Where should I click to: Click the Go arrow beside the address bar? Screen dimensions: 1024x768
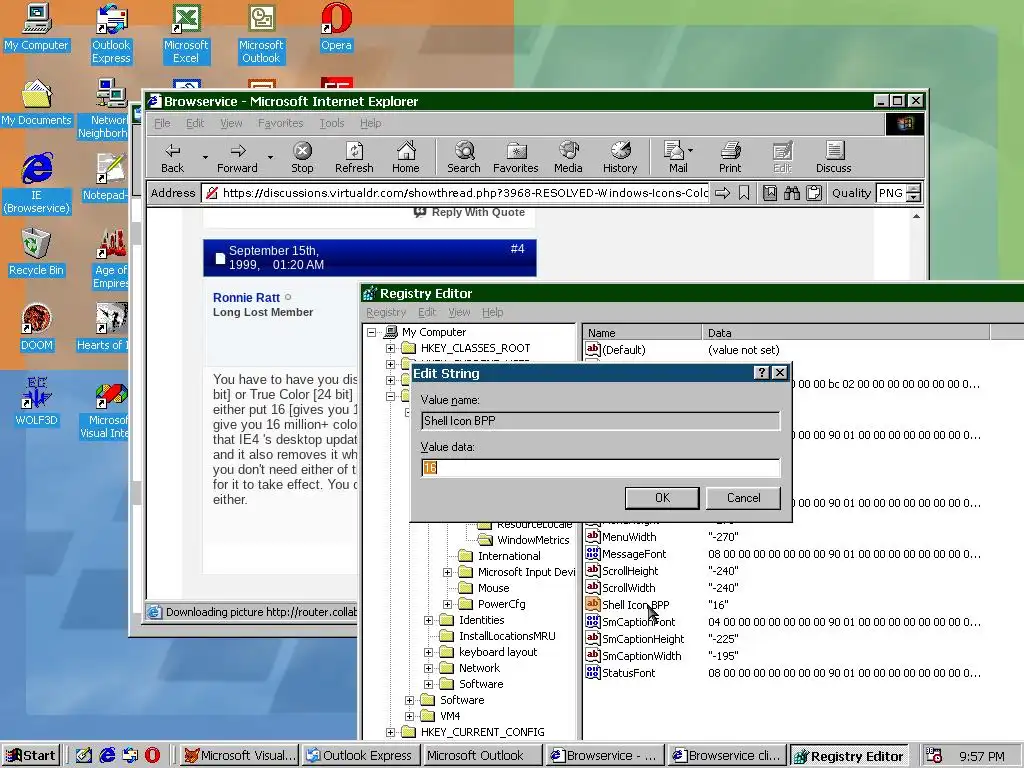(722, 193)
